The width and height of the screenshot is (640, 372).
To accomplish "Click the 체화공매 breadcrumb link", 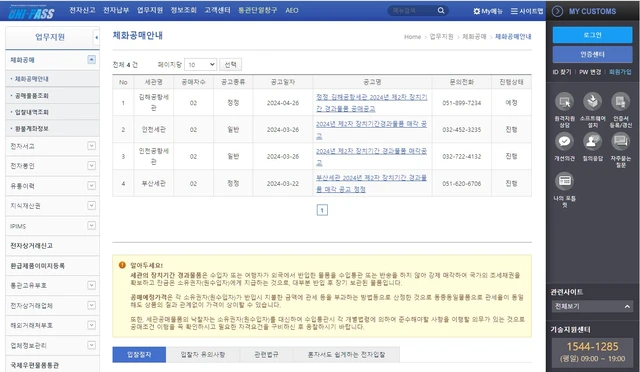I will (474, 37).
